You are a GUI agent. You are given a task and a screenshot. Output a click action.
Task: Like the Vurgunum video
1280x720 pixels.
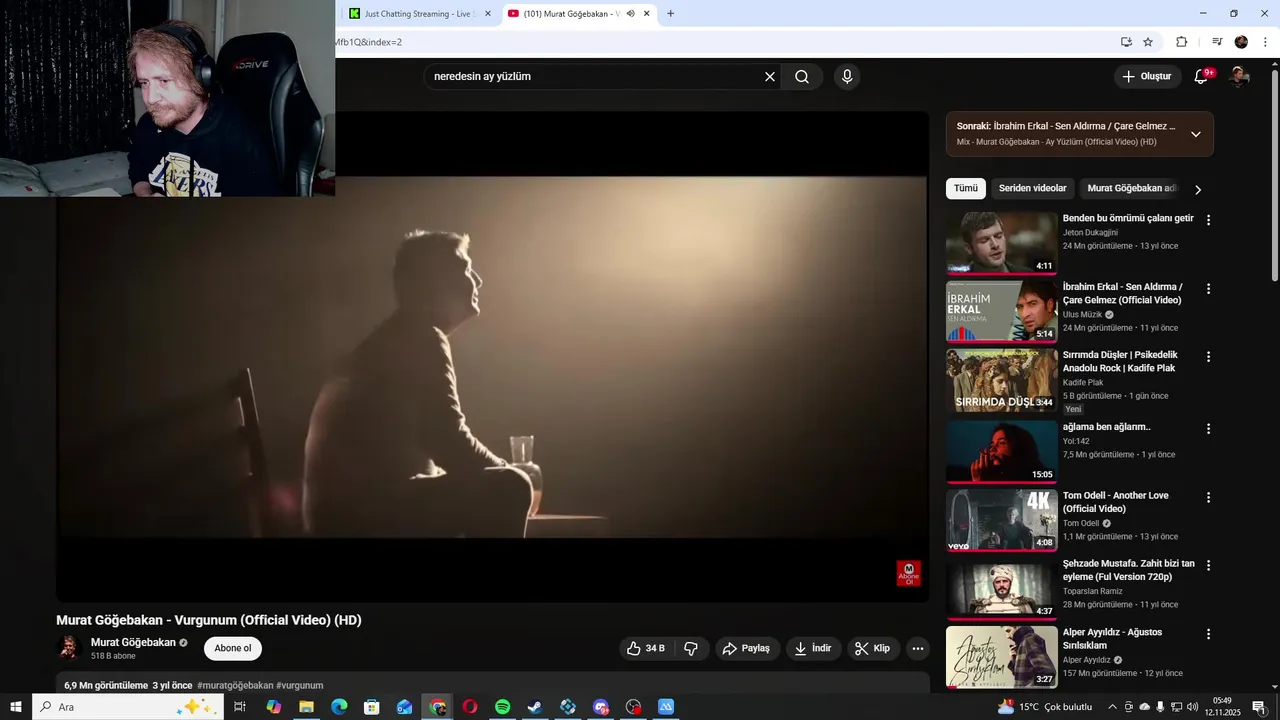pyautogui.click(x=645, y=648)
